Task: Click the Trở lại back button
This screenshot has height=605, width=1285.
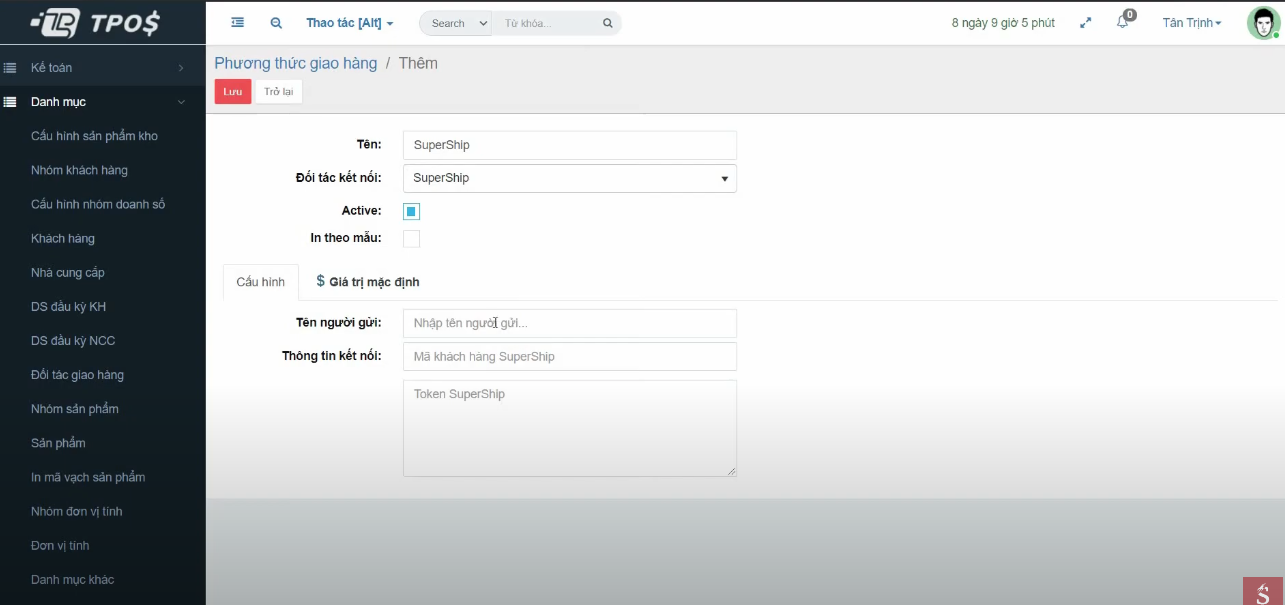Action: click(x=279, y=91)
